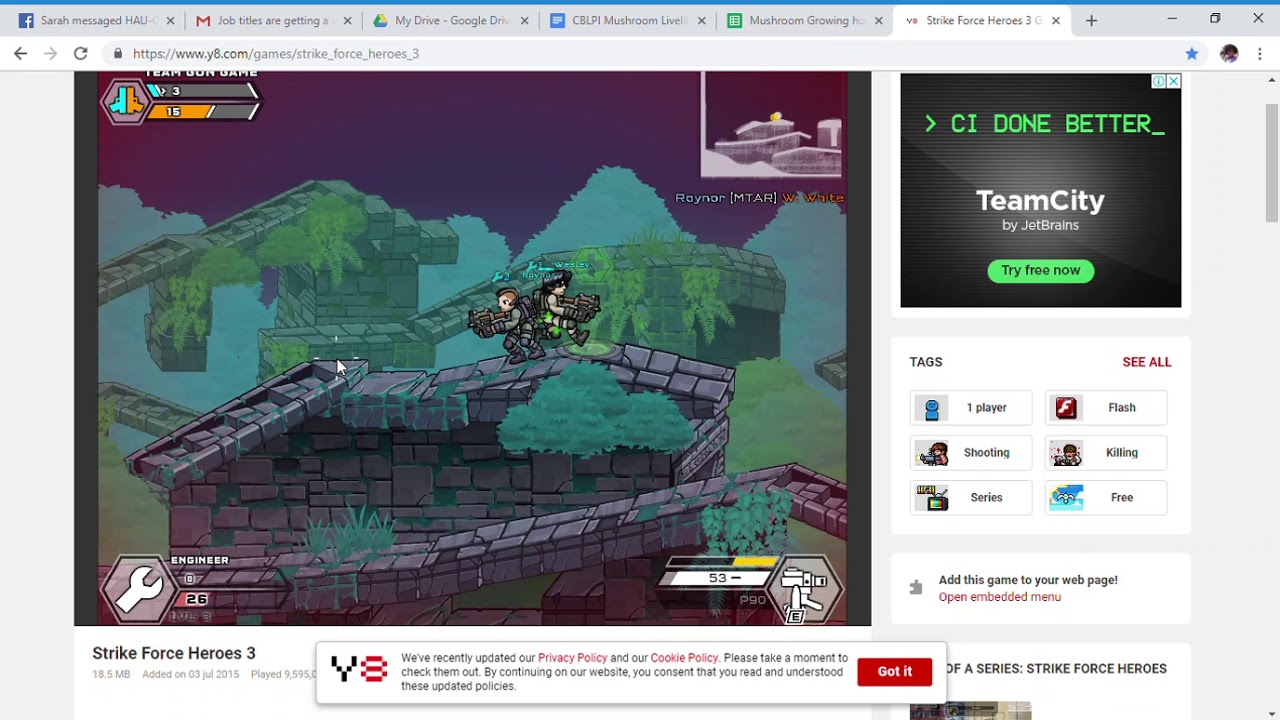Open the Chrome profile avatar
Screen dimensions: 1280x720
pyautogui.click(x=1229, y=54)
